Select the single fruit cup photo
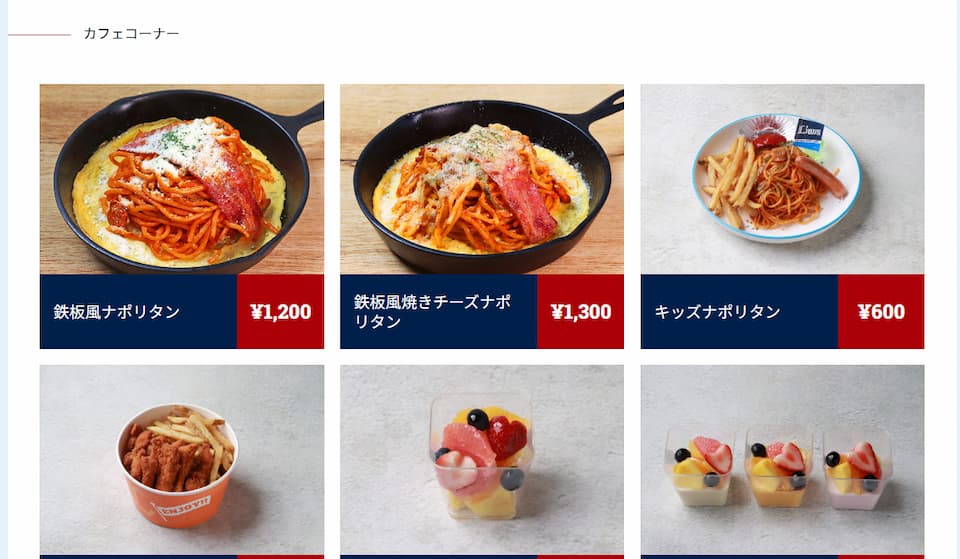 pos(482,460)
